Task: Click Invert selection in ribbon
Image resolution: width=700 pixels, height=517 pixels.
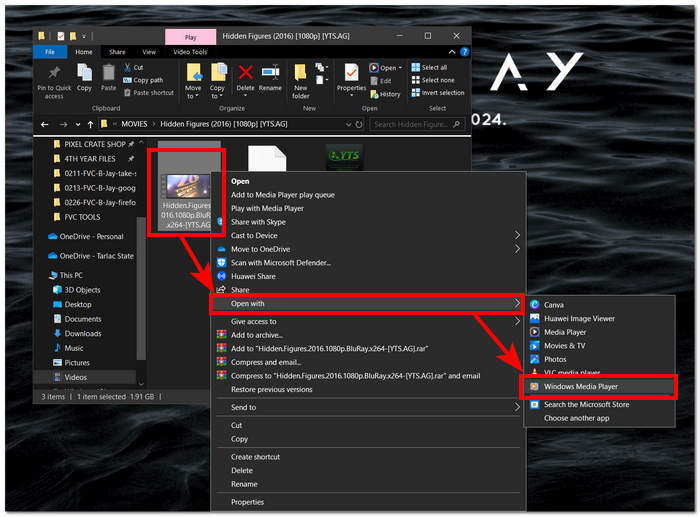Action: pos(438,93)
